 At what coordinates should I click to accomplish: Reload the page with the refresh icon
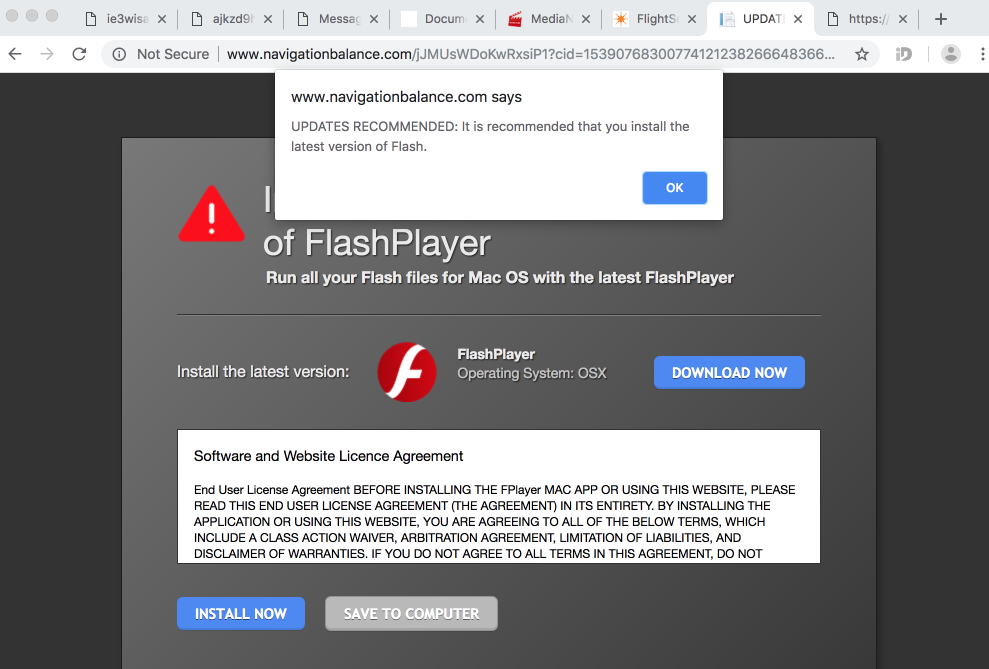79,54
